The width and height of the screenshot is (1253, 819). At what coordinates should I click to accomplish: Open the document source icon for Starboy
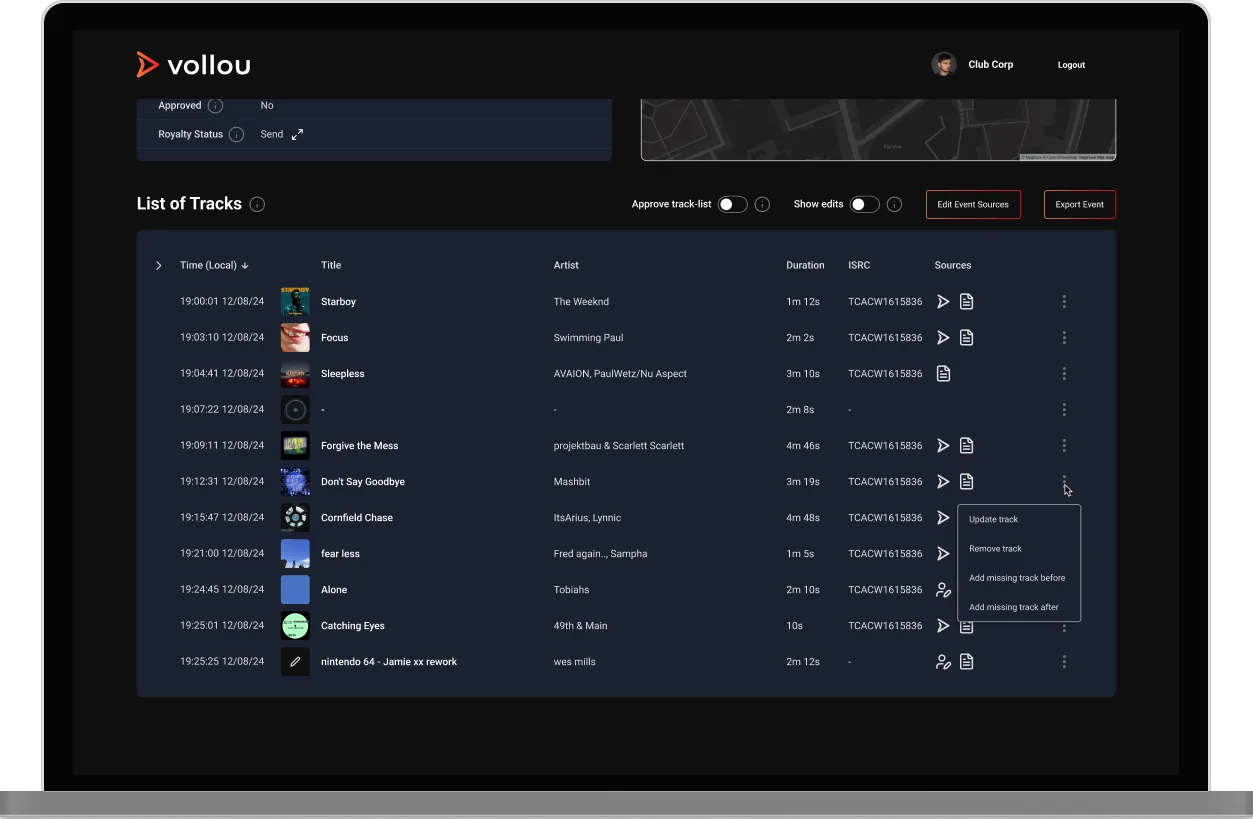(966, 301)
